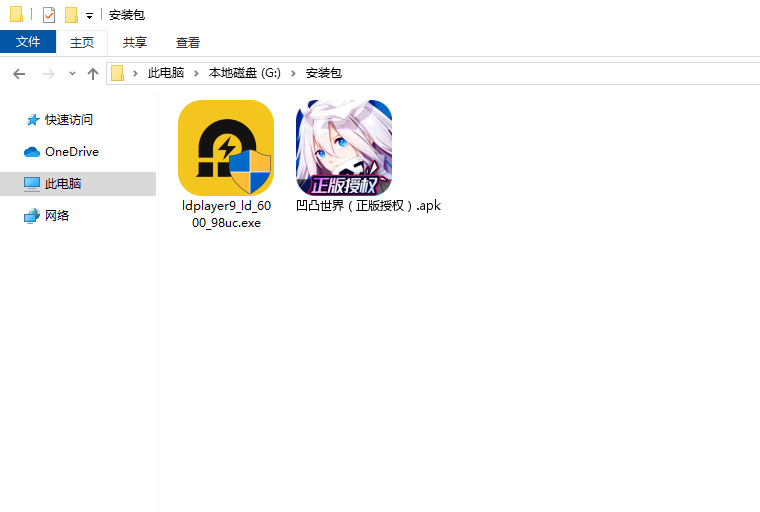Click the folder icon in address bar
This screenshot has height=512, width=760.
point(118,73)
